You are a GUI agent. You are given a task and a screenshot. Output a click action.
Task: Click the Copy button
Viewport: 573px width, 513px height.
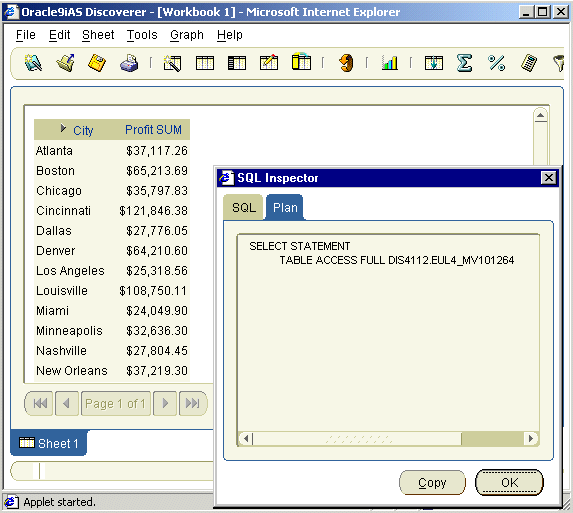pyautogui.click(x=432, y=483)
